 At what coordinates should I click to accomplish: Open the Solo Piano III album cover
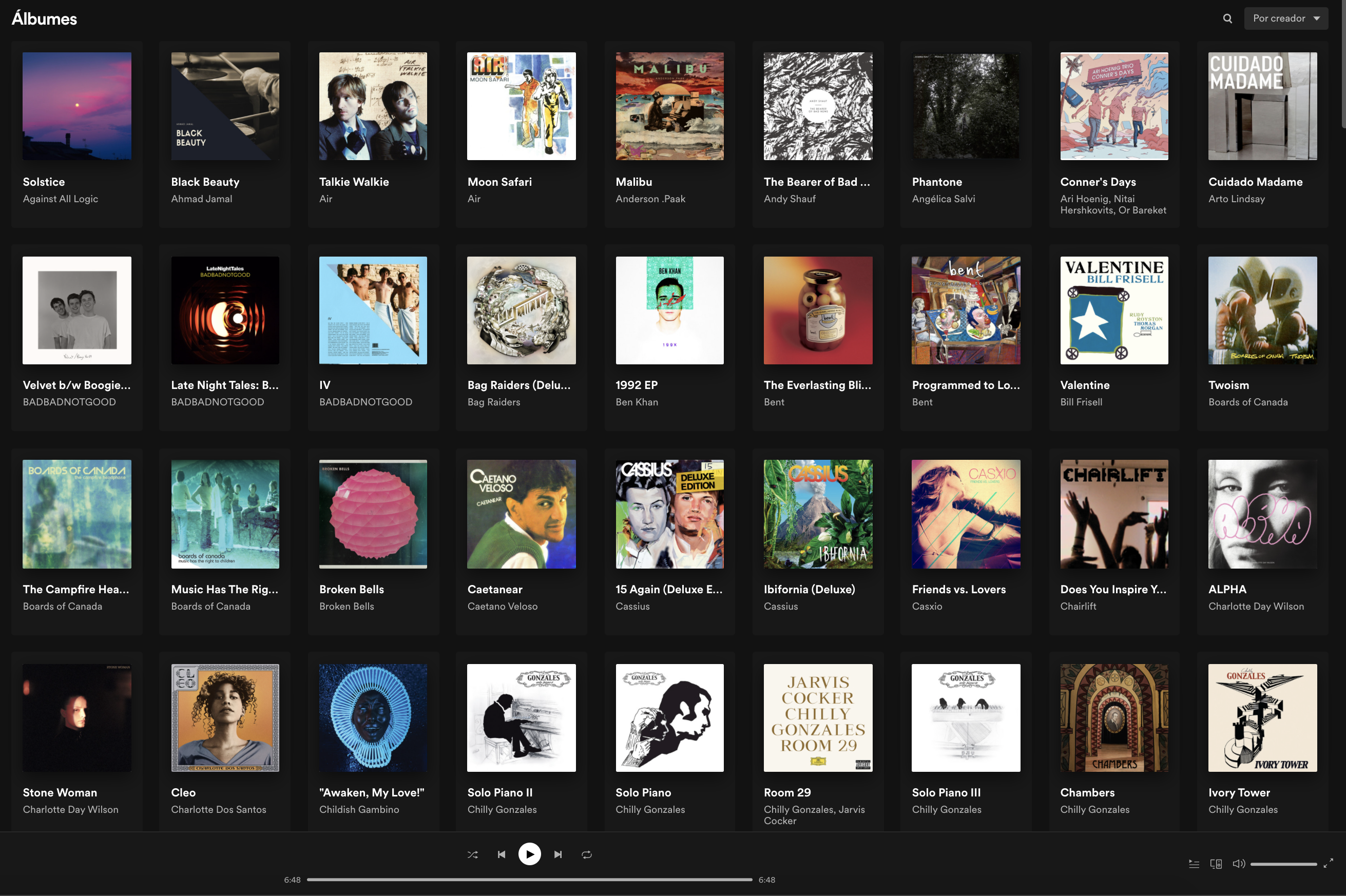966,718
